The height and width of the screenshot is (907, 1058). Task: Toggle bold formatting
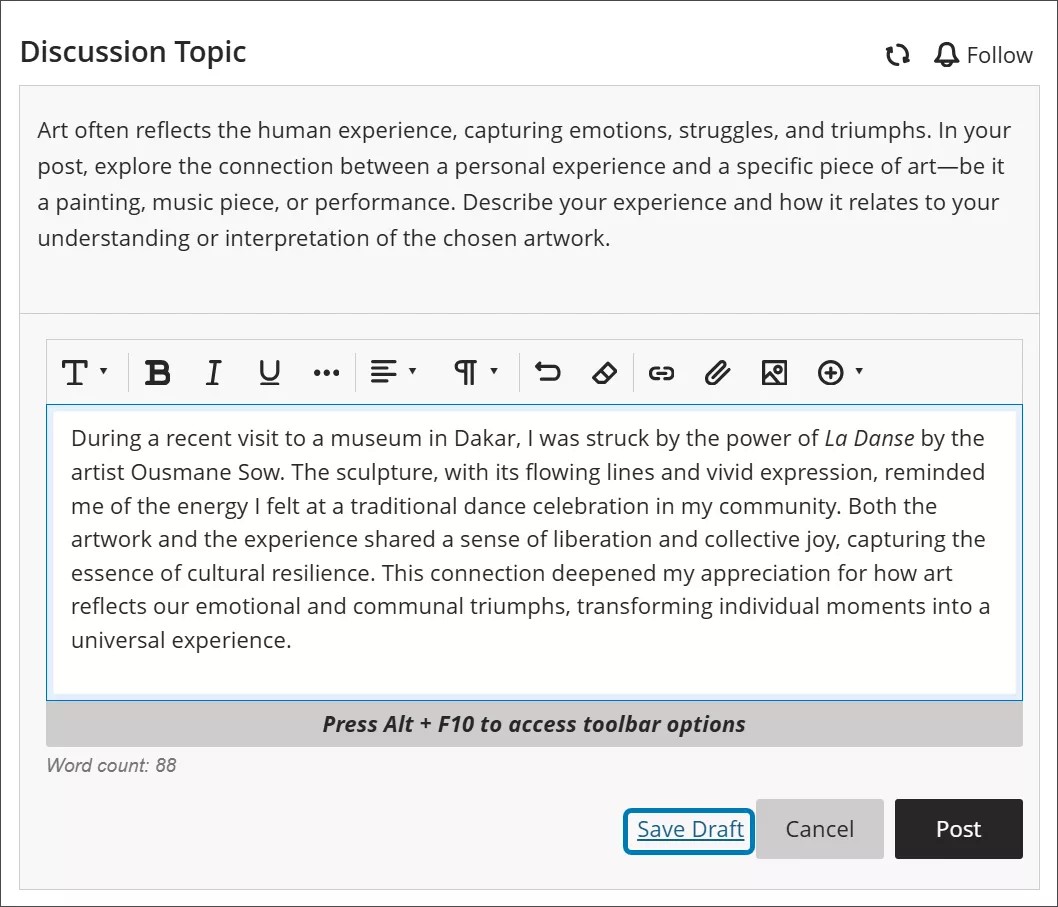(x=157, y=372)
